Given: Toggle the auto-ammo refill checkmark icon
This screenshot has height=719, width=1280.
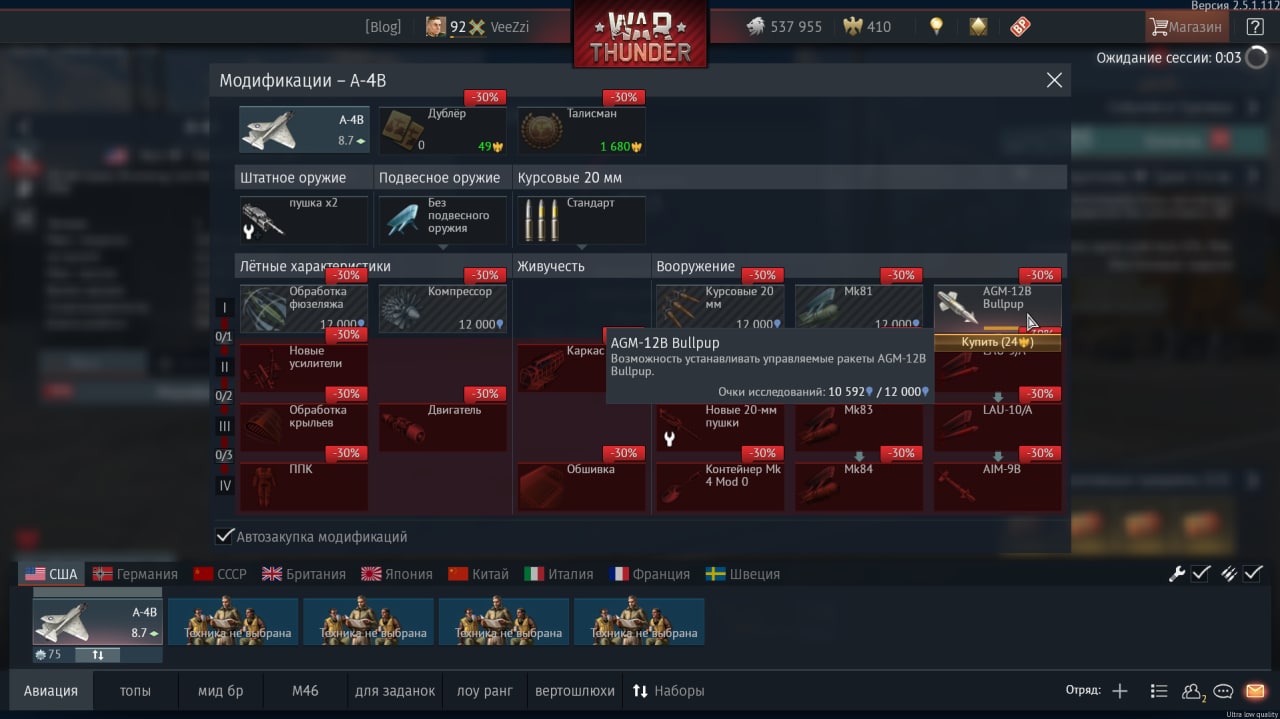Looking at the screenshot, I should click(x=1254, y=574).
